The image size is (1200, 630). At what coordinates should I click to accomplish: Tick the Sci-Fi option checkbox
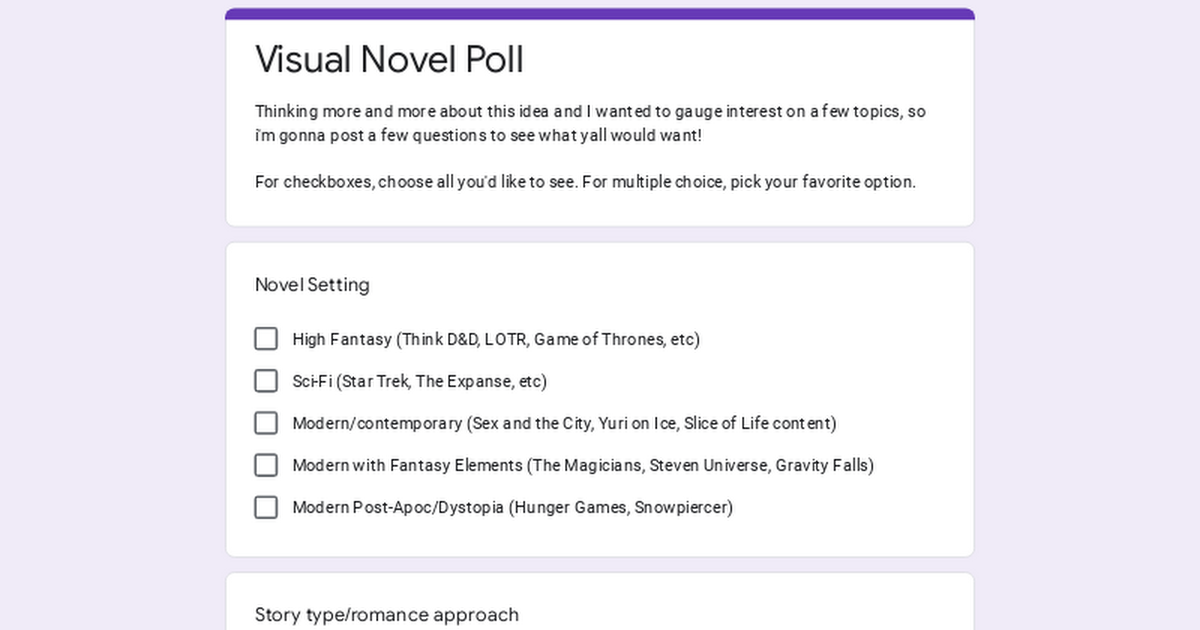266,381
